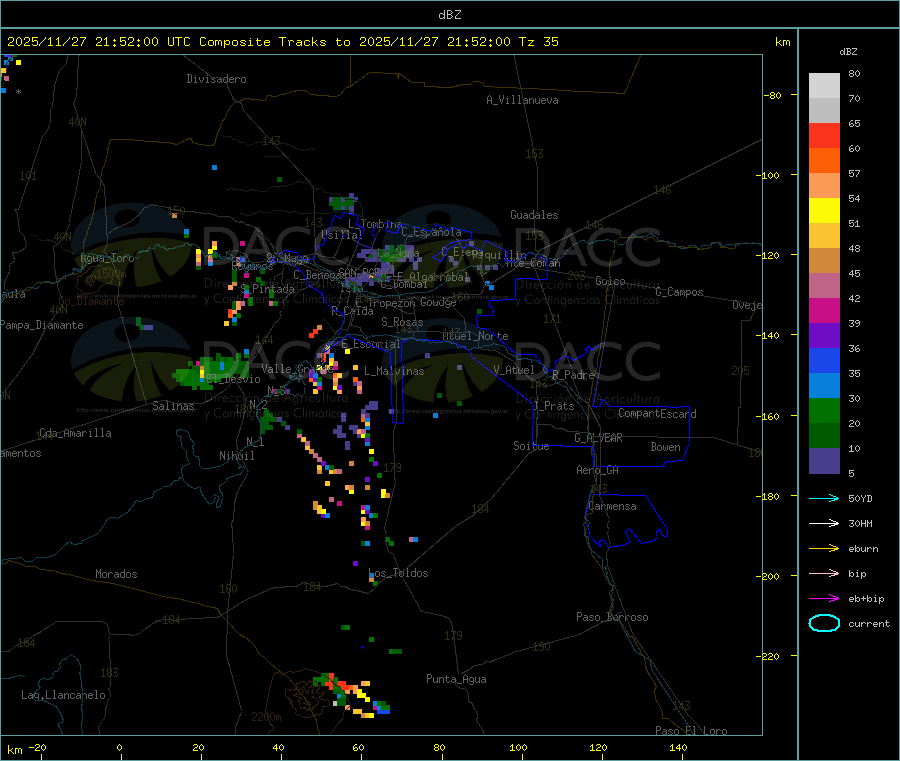The height and width of the screenshot is (761, 900).
Task: Click the C_Española map label
Action: tap(432, 232)
